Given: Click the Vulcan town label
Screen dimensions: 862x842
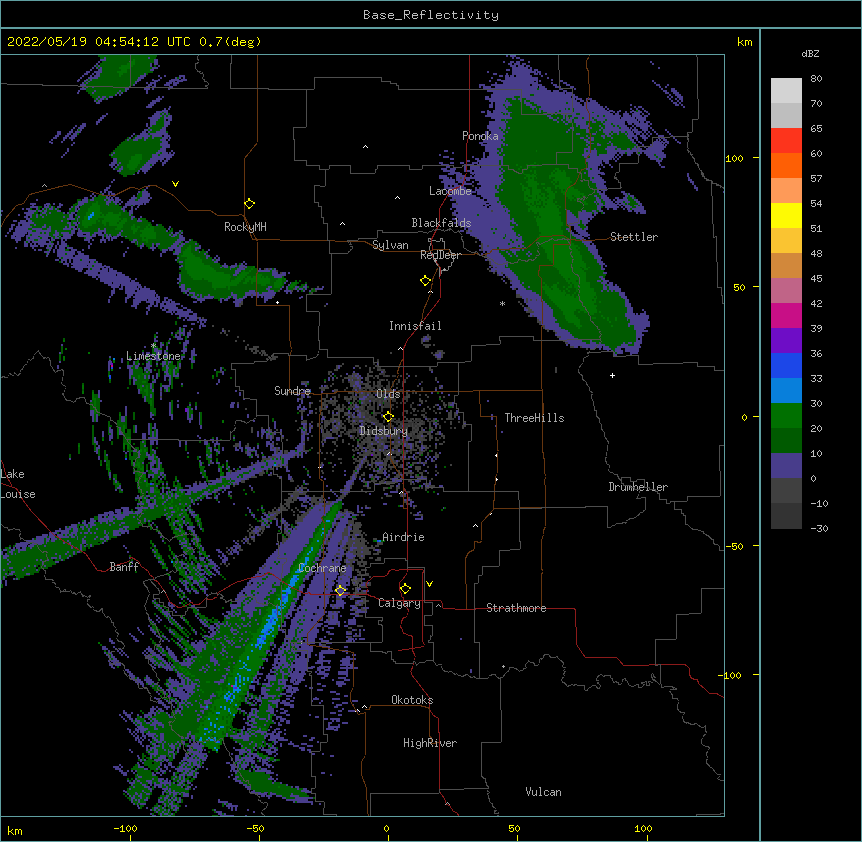Looking at the screenshot, I should click(543, 792).
